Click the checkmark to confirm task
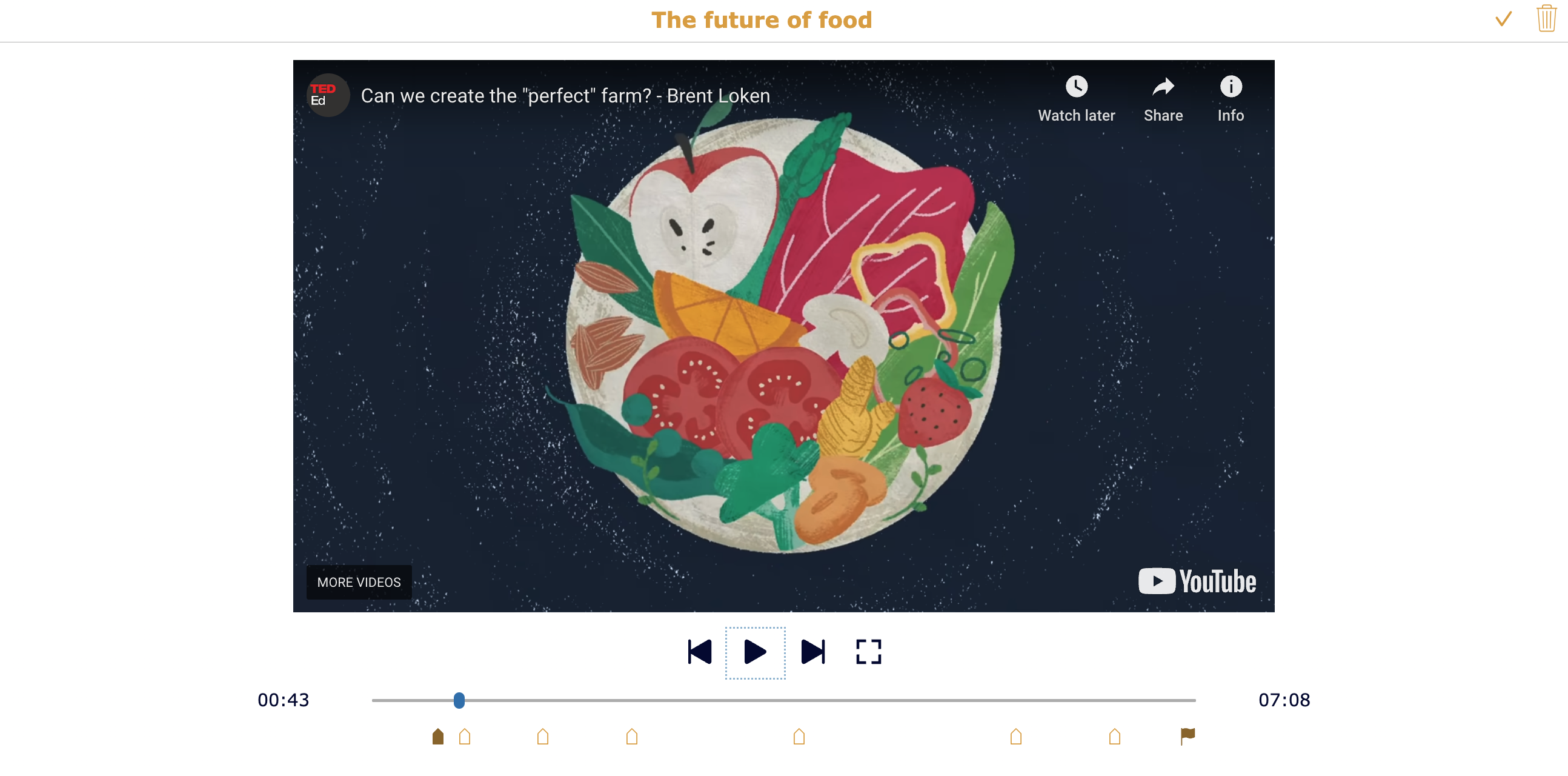The width and height of the screenshot is (1568, 776). click(x=1503, y=19)
